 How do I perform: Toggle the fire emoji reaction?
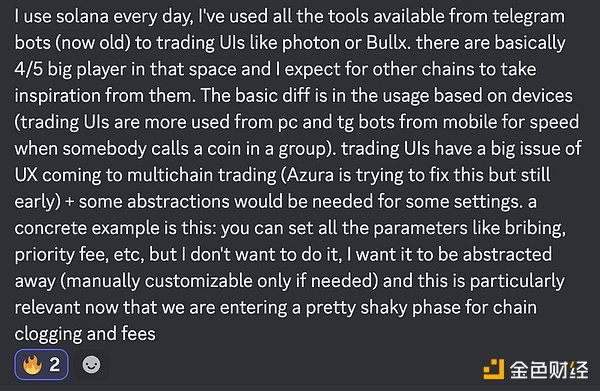coord(41,365)
